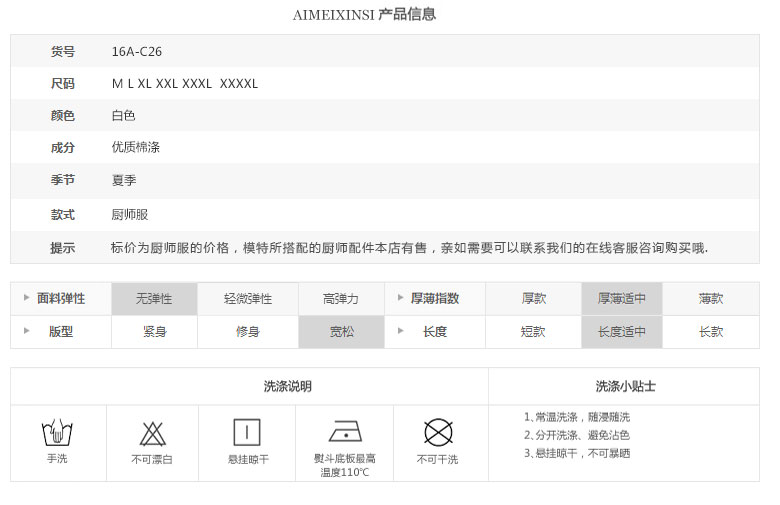Select the 修身 option cell
This screenshot has height=505, width=780.
[248, 332]
